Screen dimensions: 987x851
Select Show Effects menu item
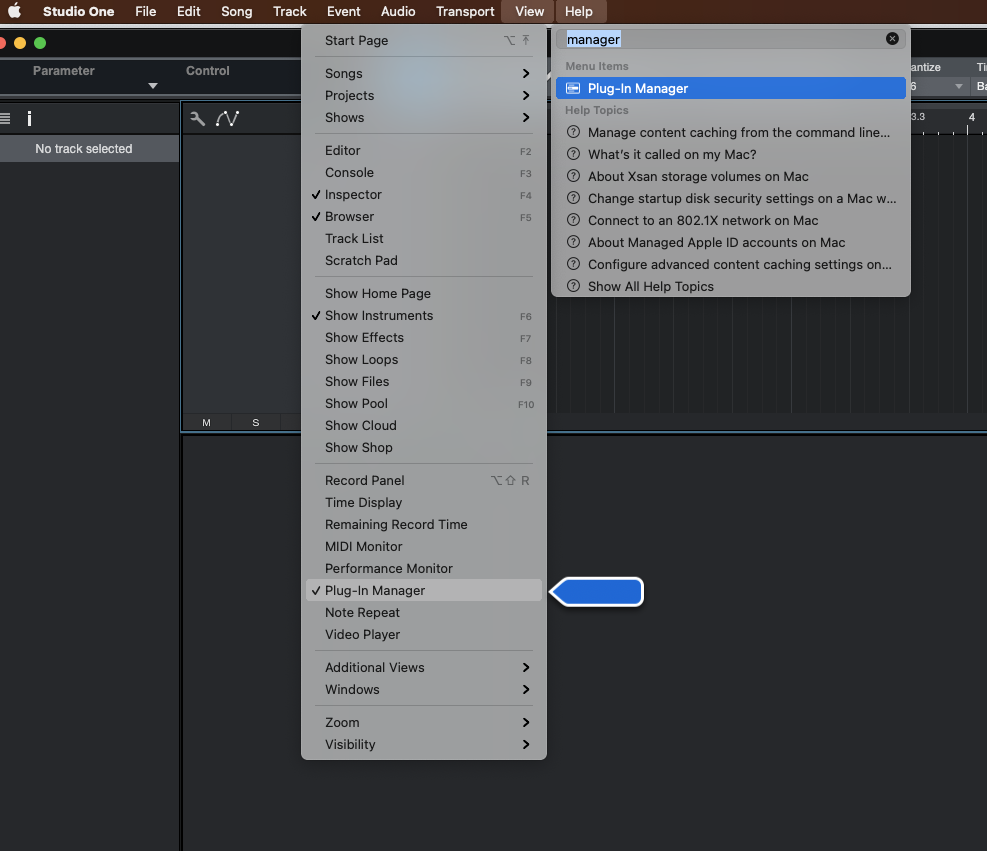424,337
